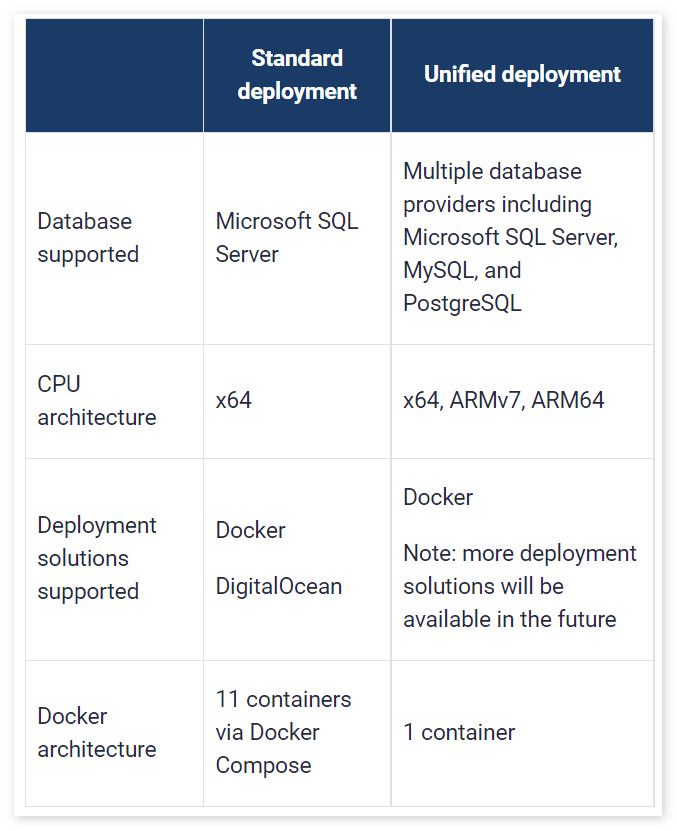Click "ARM64" in the CPU architecture row
Screen dimensions: 677x831
point(568,401)
